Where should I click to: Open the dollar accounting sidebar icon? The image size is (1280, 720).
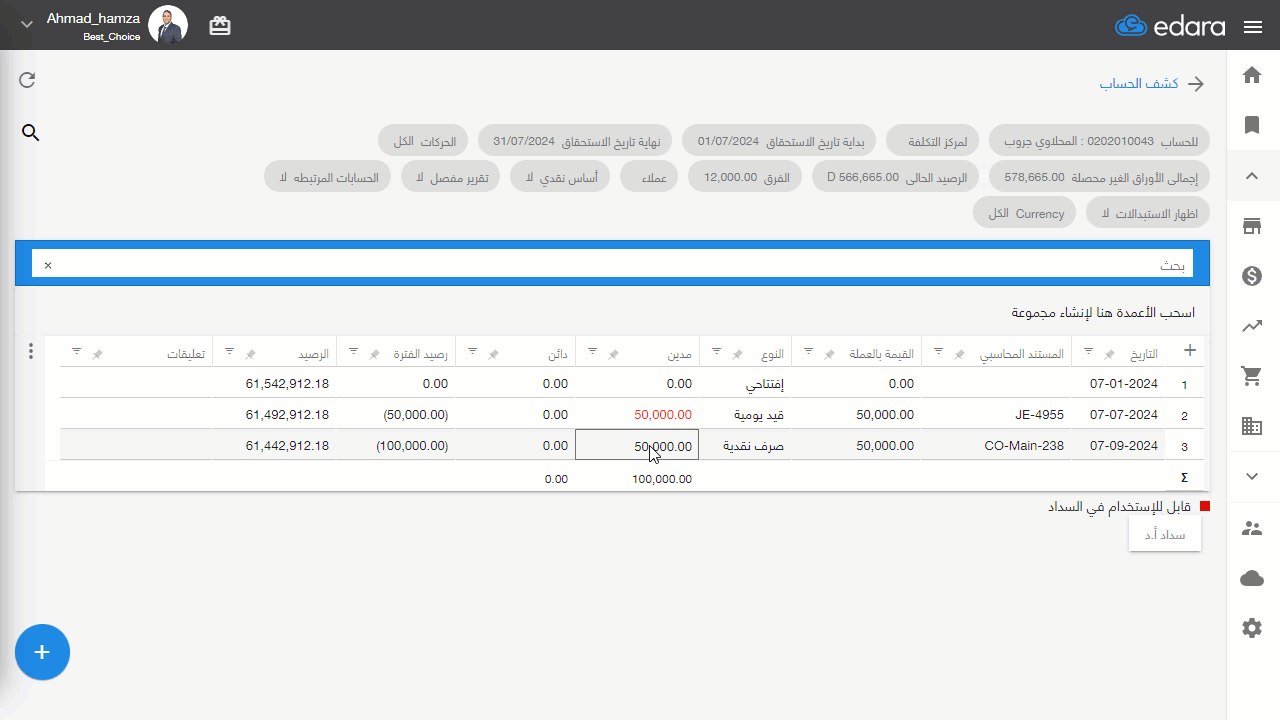point(1252,276)
